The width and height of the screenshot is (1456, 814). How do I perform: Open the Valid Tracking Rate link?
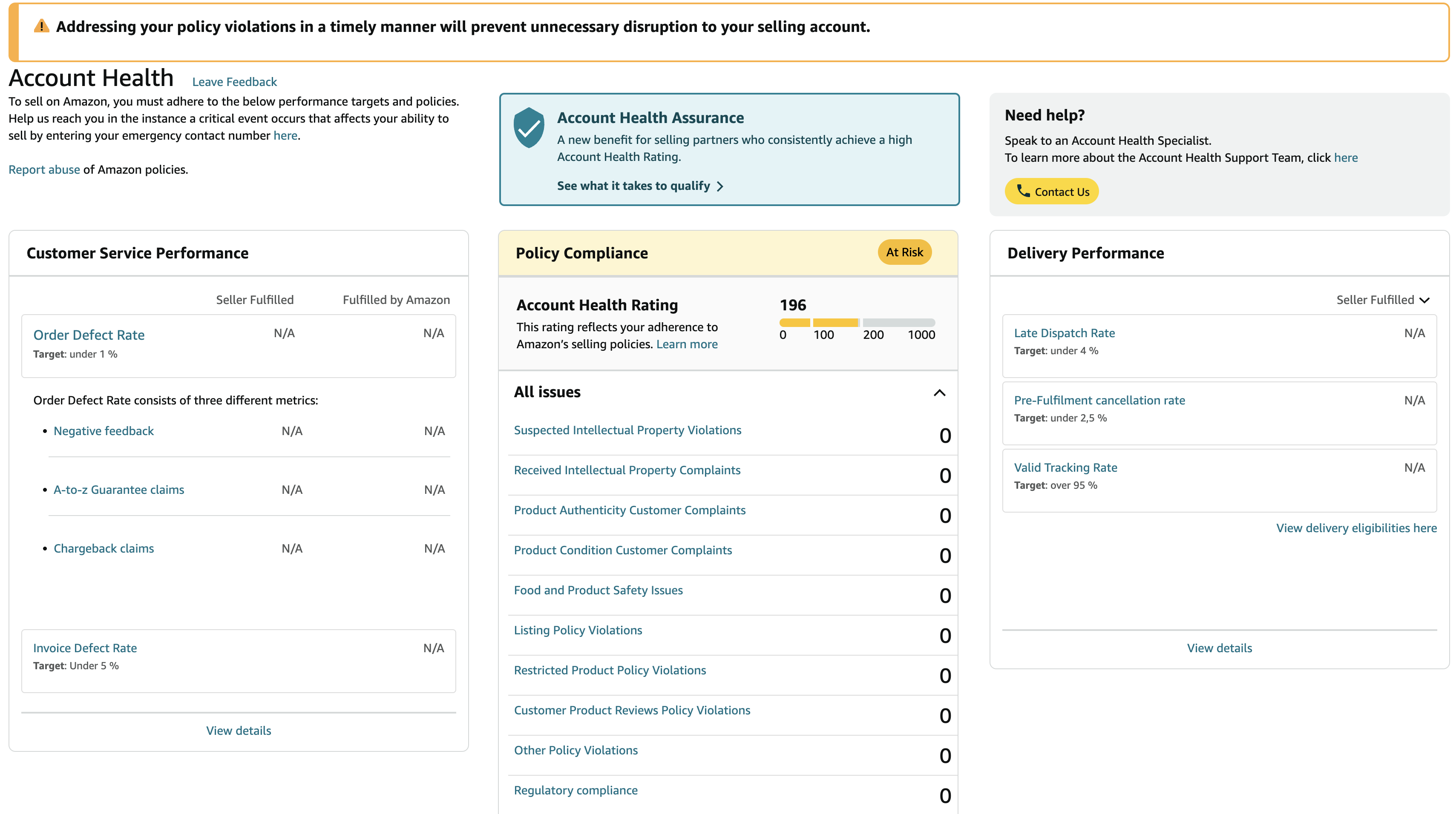(x=1065, y=468)
